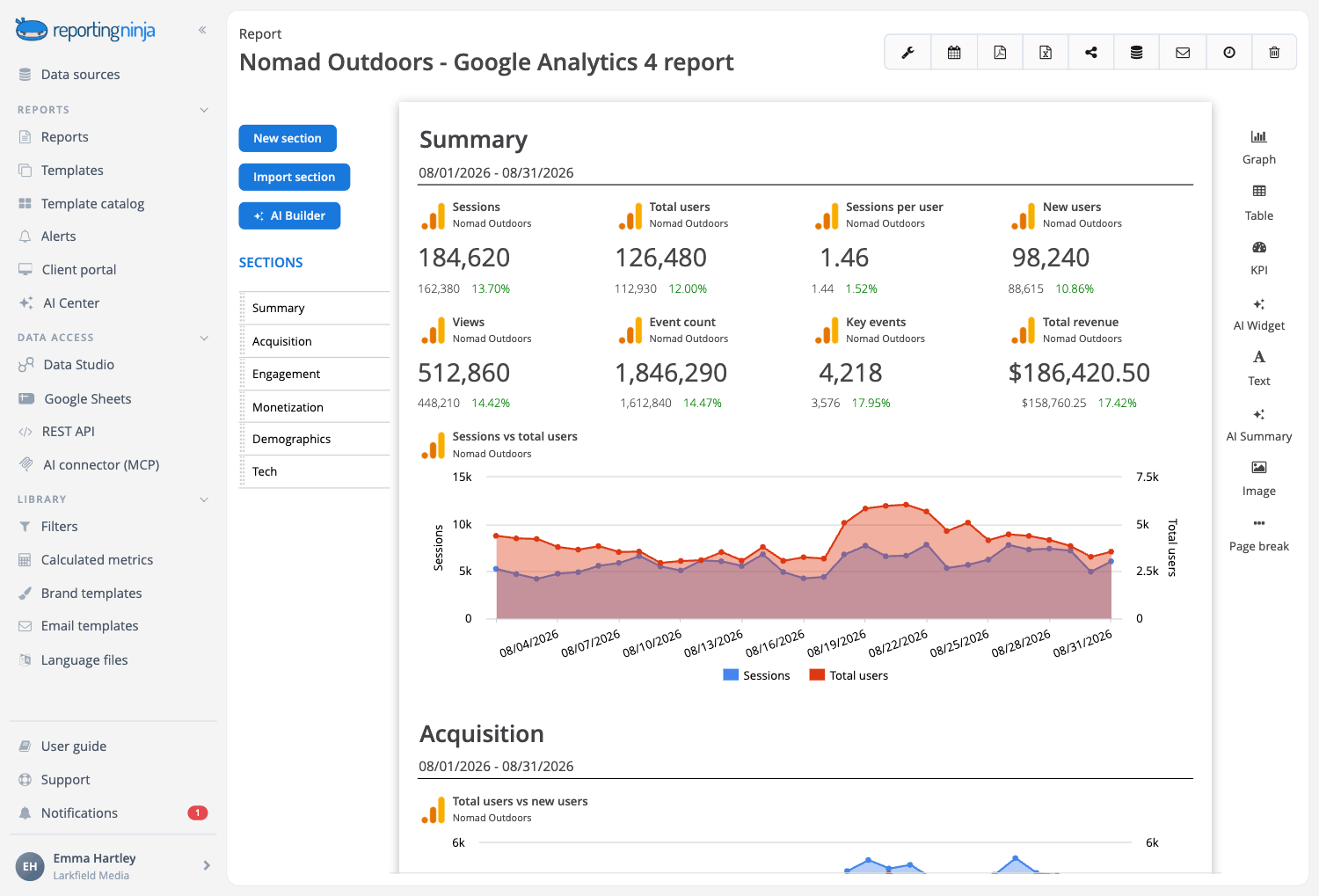This screenshot has width=1319, height=896.
Task: Expand the Emma Hartley account menu
Action: [x=207, y=865]
